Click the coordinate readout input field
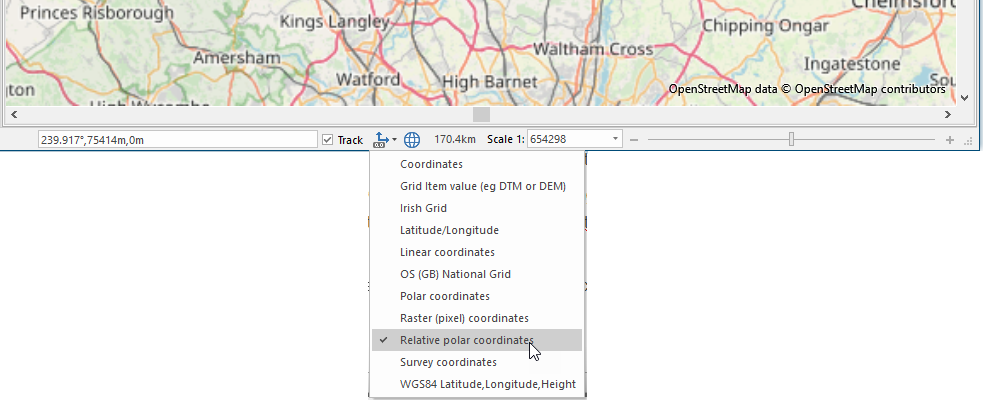Screen dimensions: 983x400 (x=177, y=140)
